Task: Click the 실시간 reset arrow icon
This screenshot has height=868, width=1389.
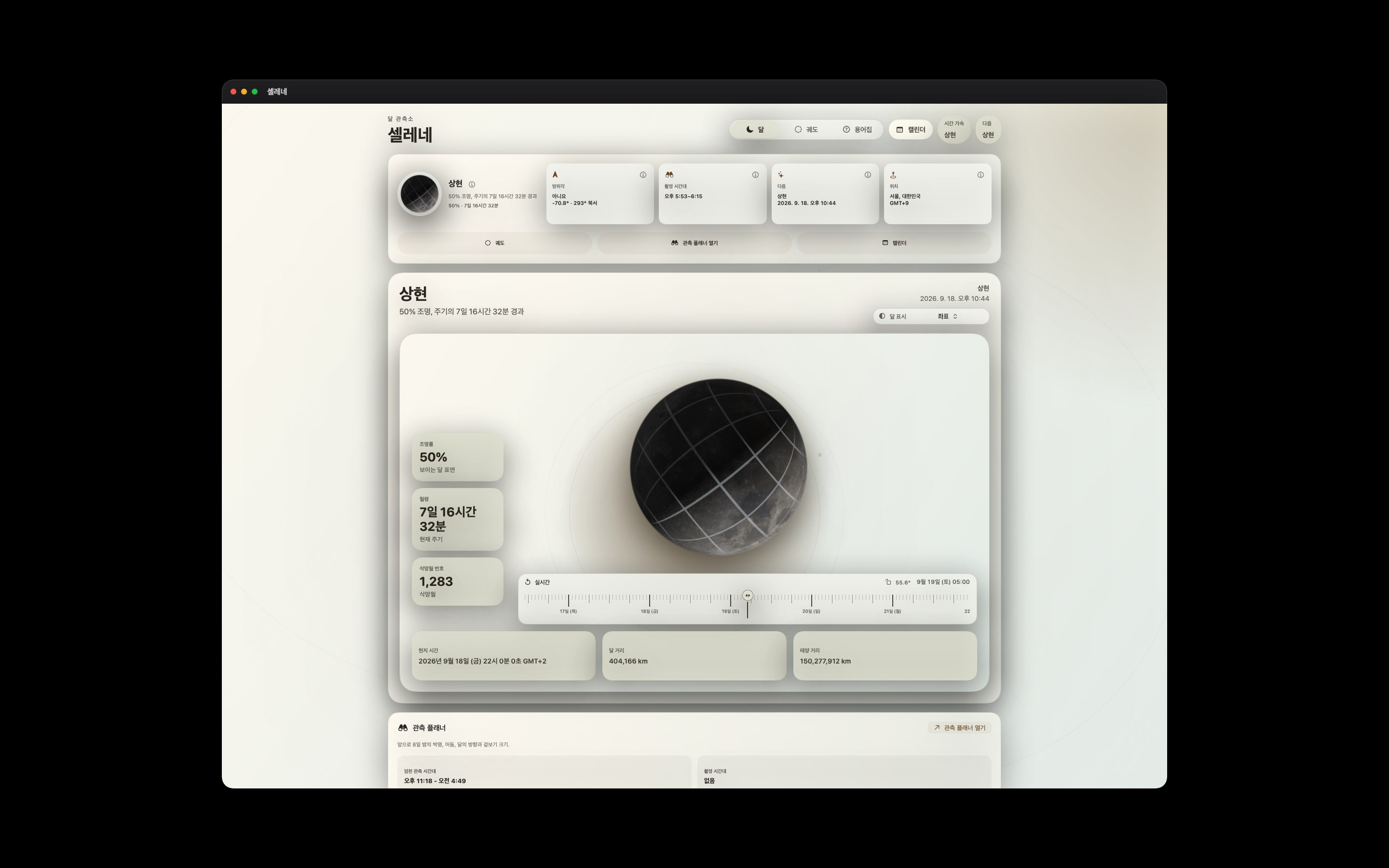Action: pyautogui.click(x=528, y=582)
